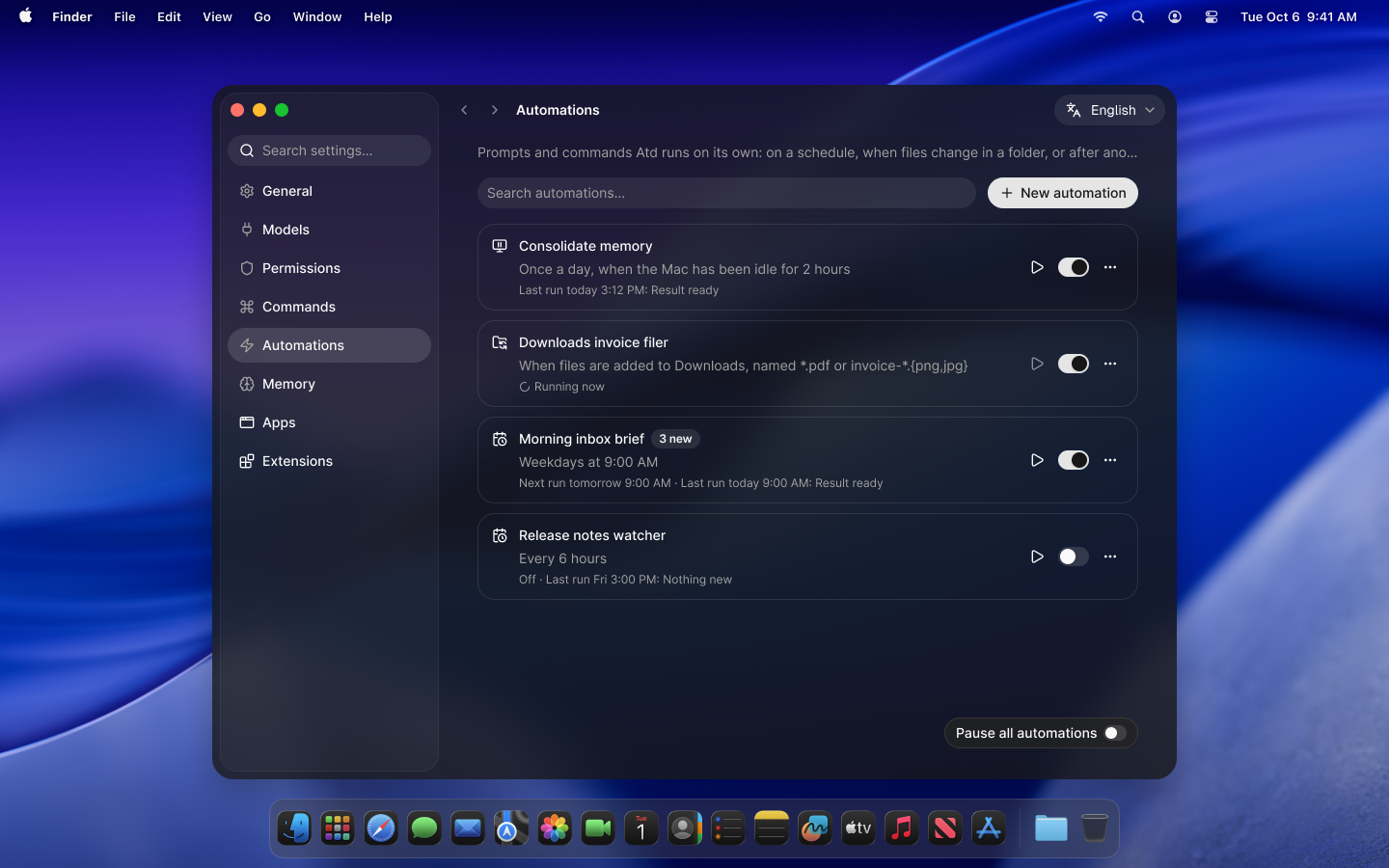Click the Release notes watcher title
This screenshot has width=1389, height=868.
(x=592, y=535)
